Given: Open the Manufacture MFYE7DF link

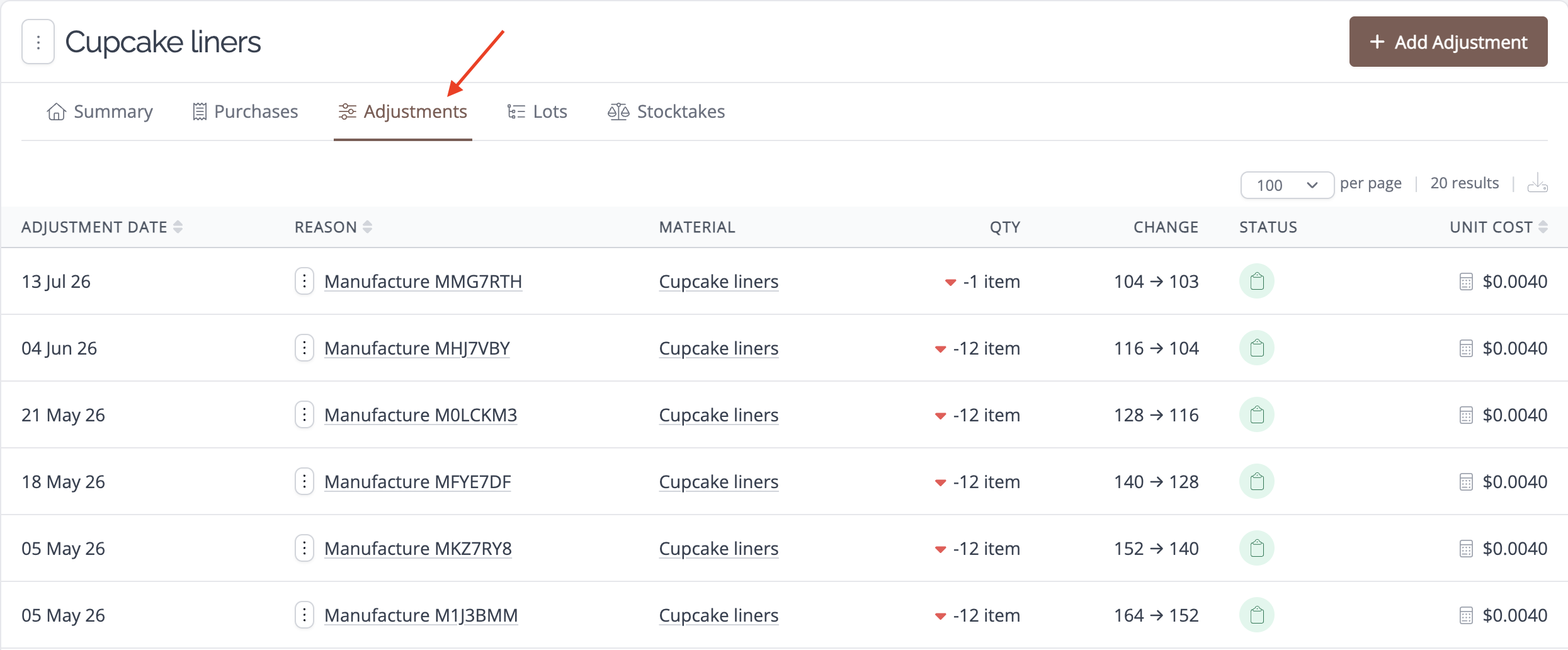Looking at the screenshot, I should click(x=418, y=482).
